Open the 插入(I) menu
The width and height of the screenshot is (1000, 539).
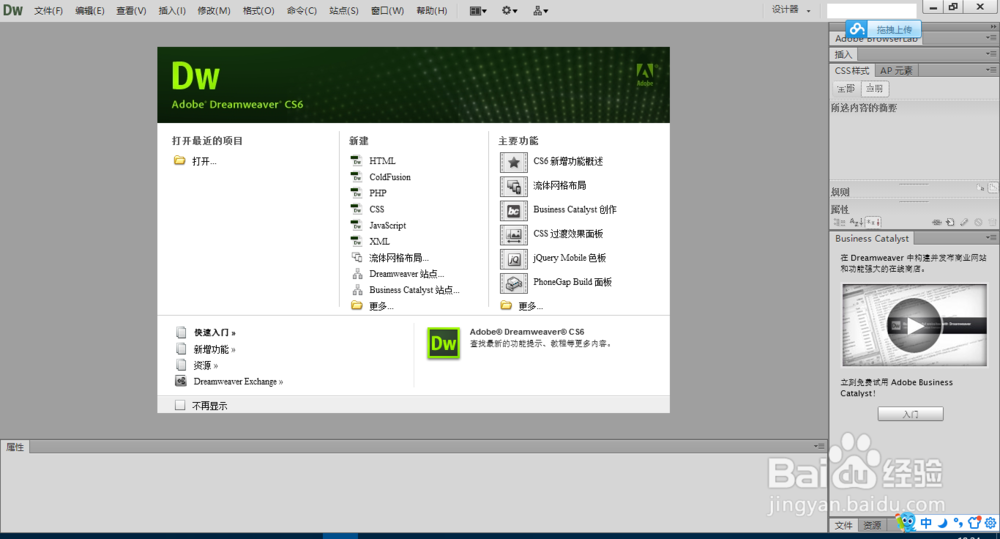[172, 11]
